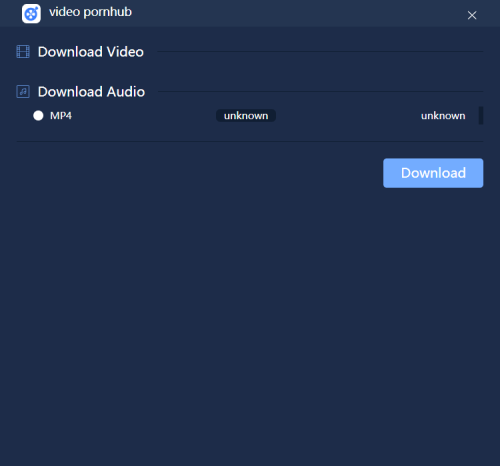Click the Download Video film strip icon
Viewport: 500px width, 466px height.
point(23,52)
